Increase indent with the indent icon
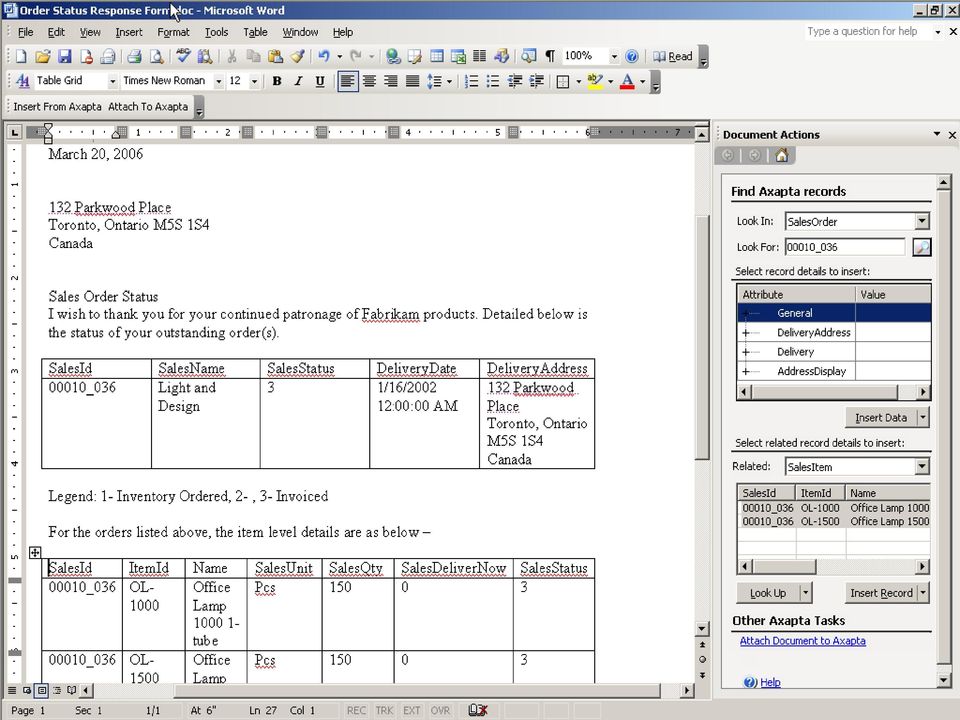 (536, 81)
